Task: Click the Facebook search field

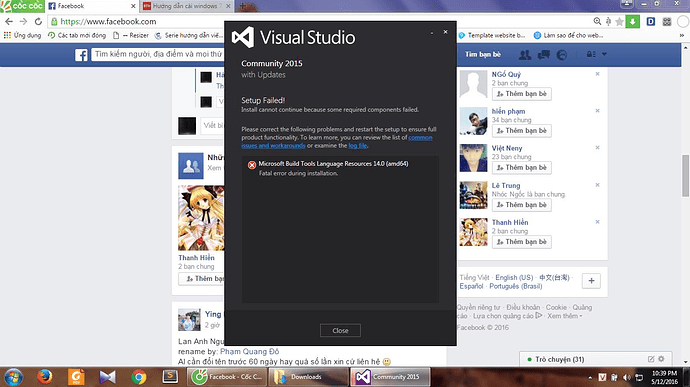Action: pos(158,54)
